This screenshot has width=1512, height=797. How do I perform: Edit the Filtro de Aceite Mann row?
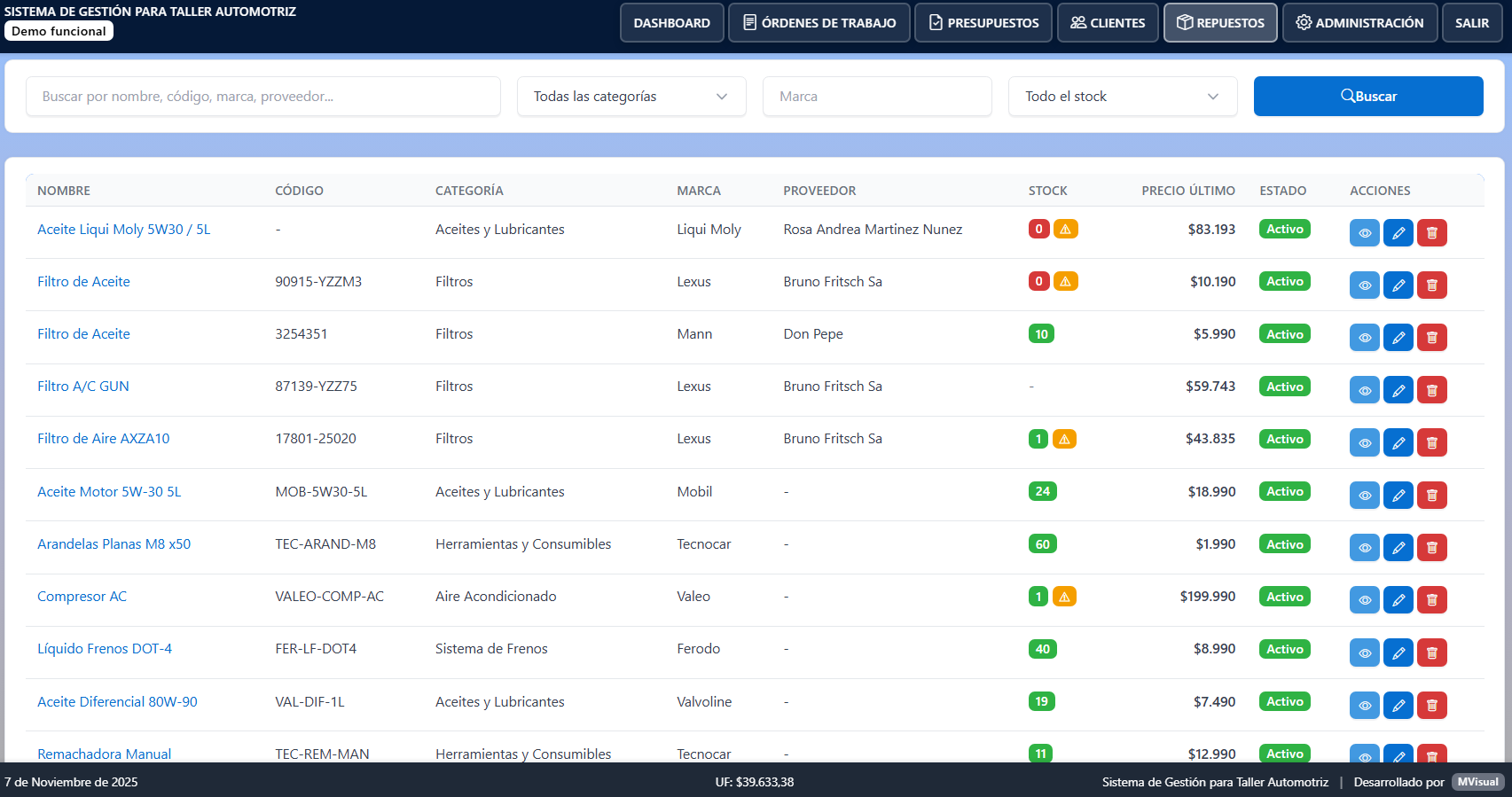point(1398,338)
